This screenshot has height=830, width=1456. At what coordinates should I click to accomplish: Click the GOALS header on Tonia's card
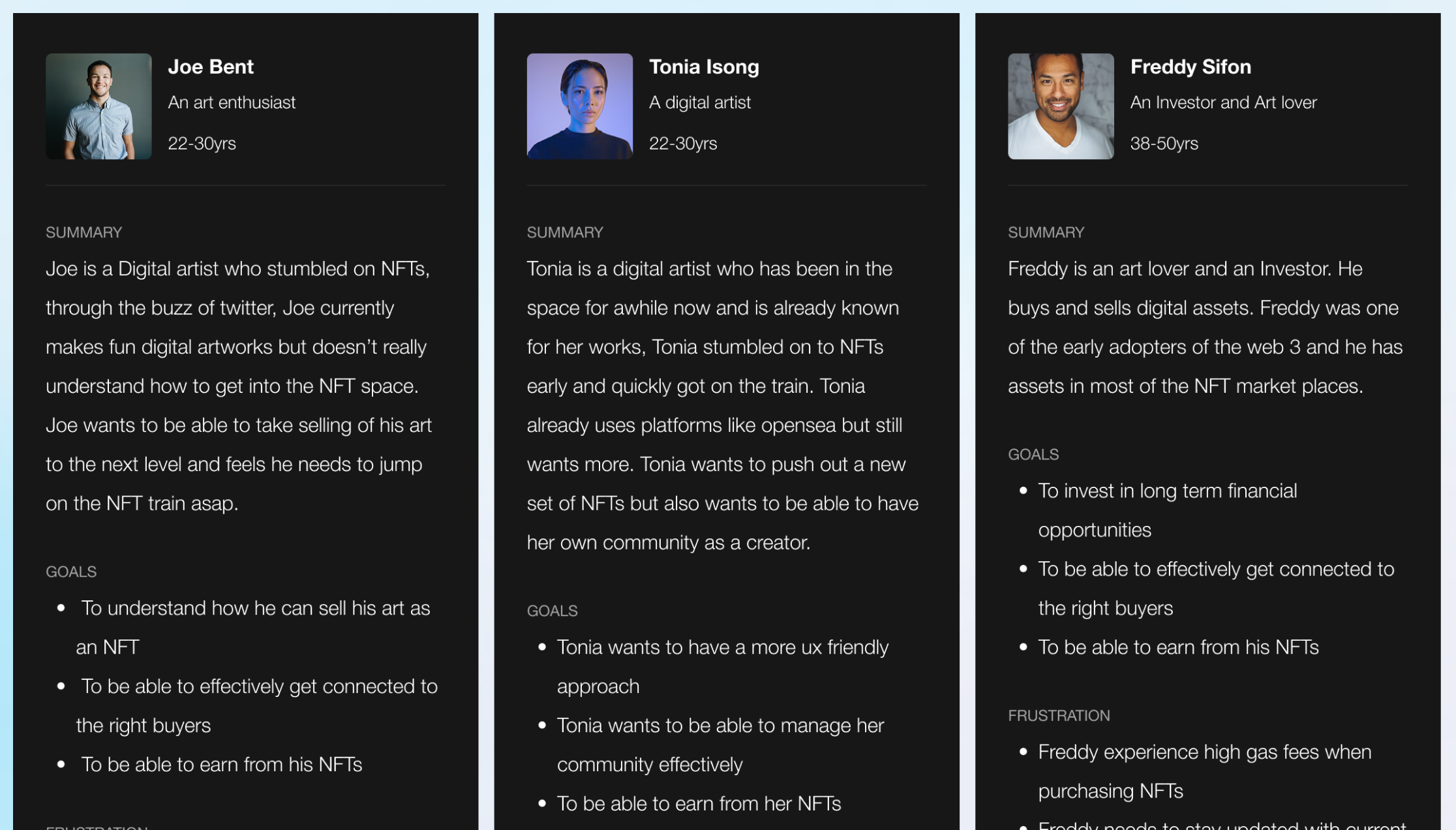(x=552, y=611)
